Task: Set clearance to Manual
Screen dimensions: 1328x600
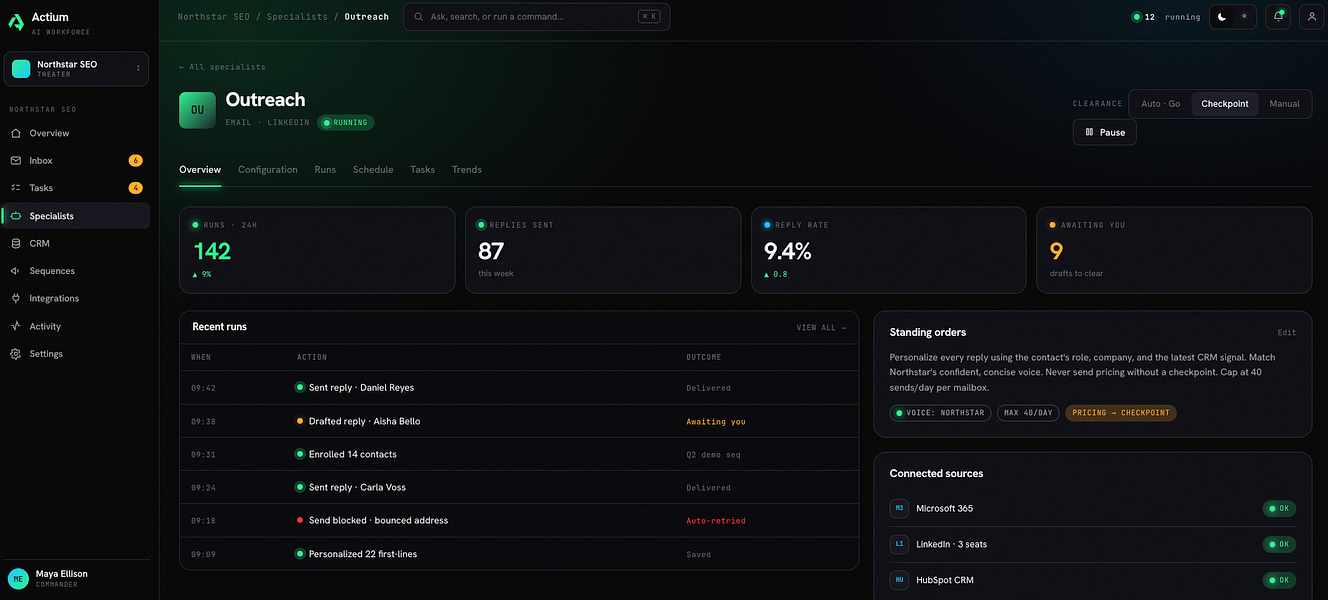Action: [x=1285, y=104]
